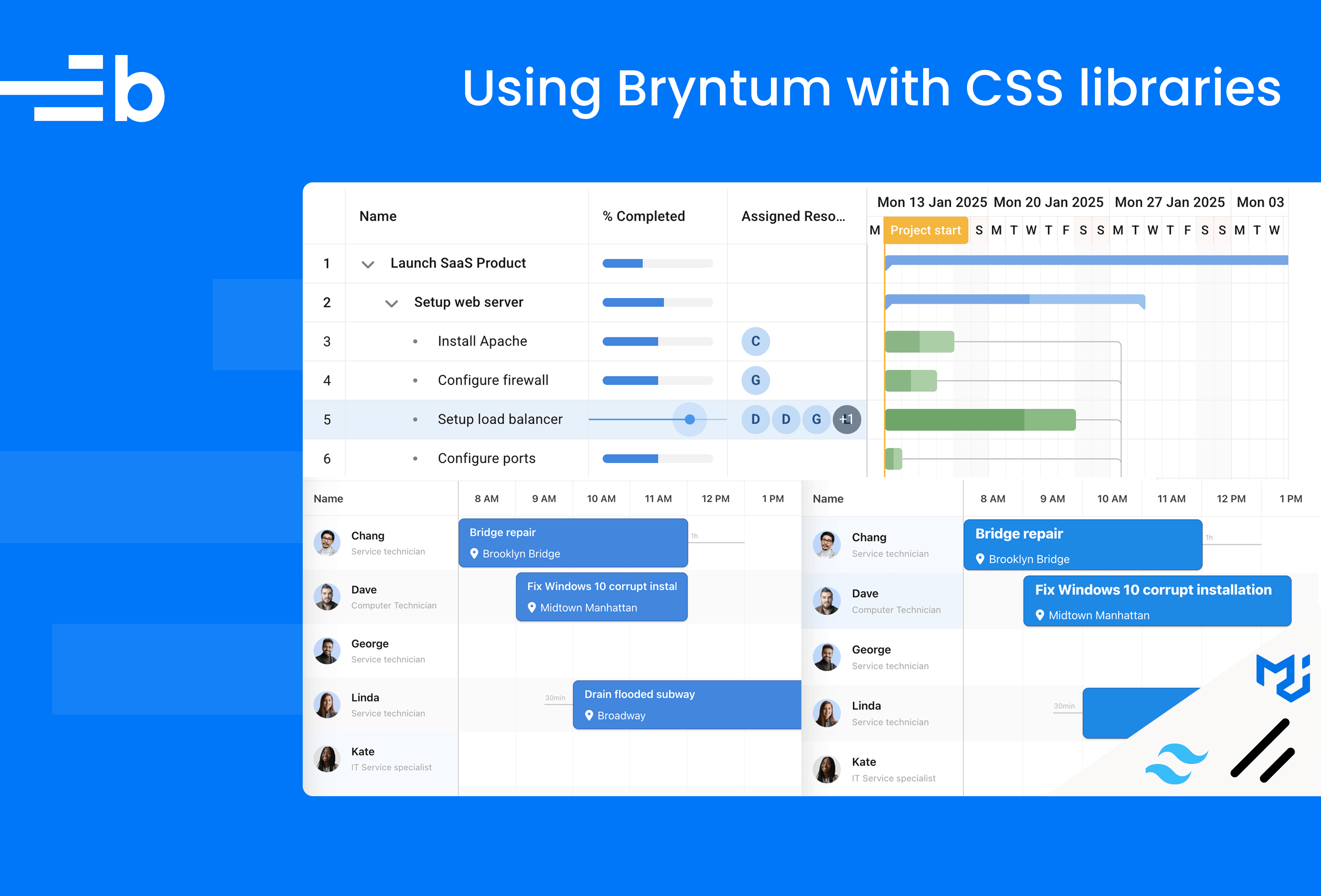Click the Bryntum logo

pos(83,89)
